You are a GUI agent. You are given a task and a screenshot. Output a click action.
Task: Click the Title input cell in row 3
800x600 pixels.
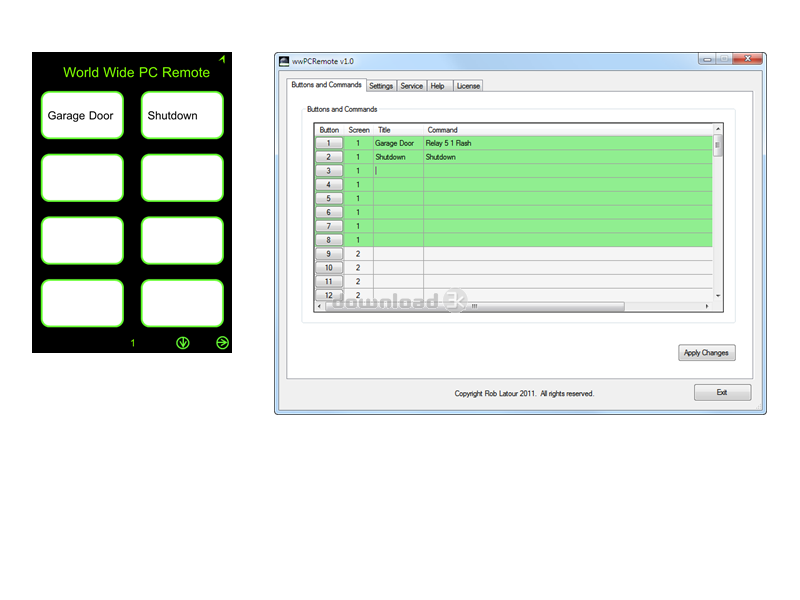pyautogui.click(x=398, y=170)
